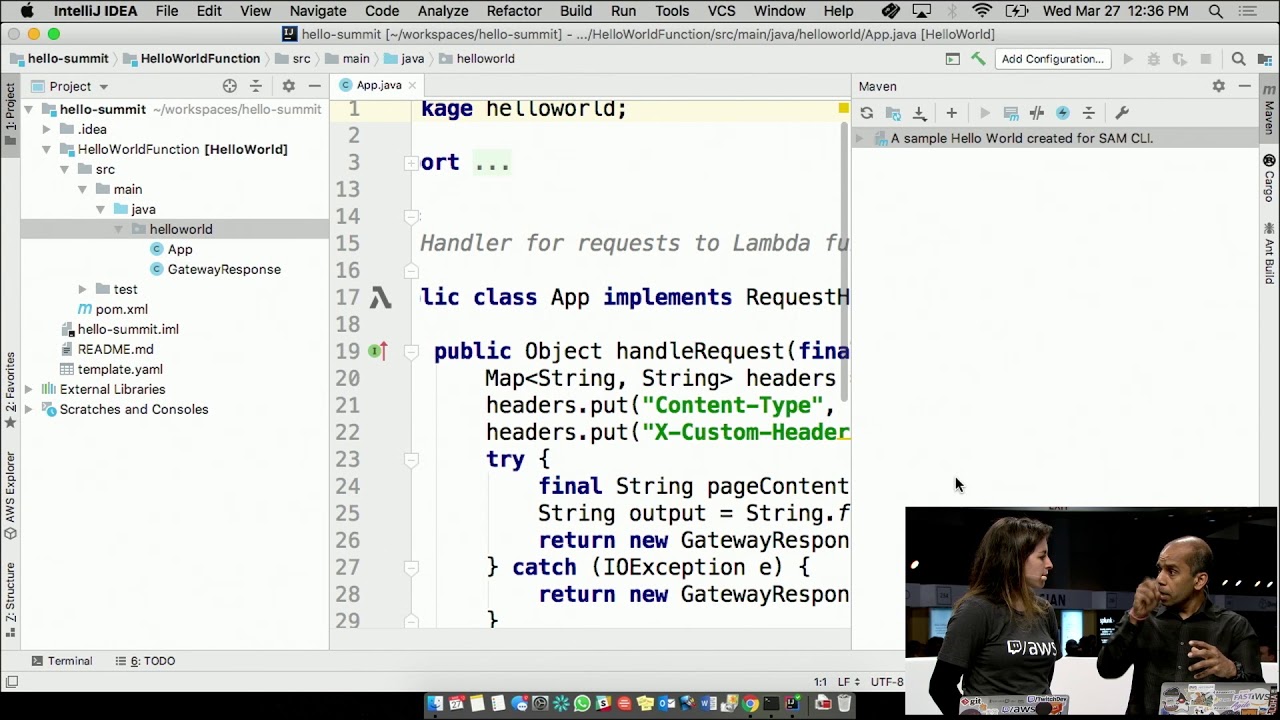
Task: Open Maven Settings wrench icon
Action: (x=1122, y=113)
